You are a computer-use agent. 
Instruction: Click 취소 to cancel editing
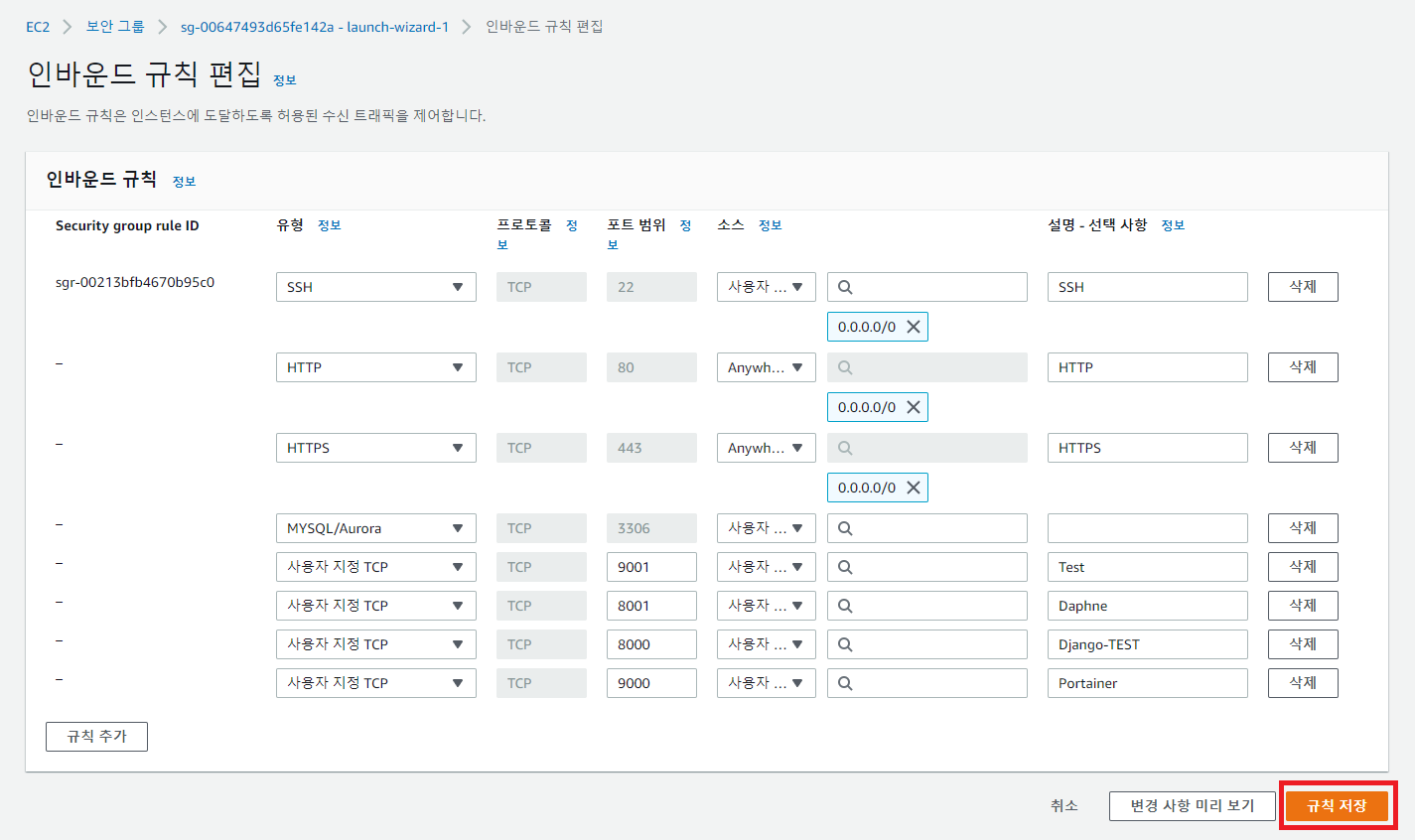pyautogui.click(x=1064, y=806)
